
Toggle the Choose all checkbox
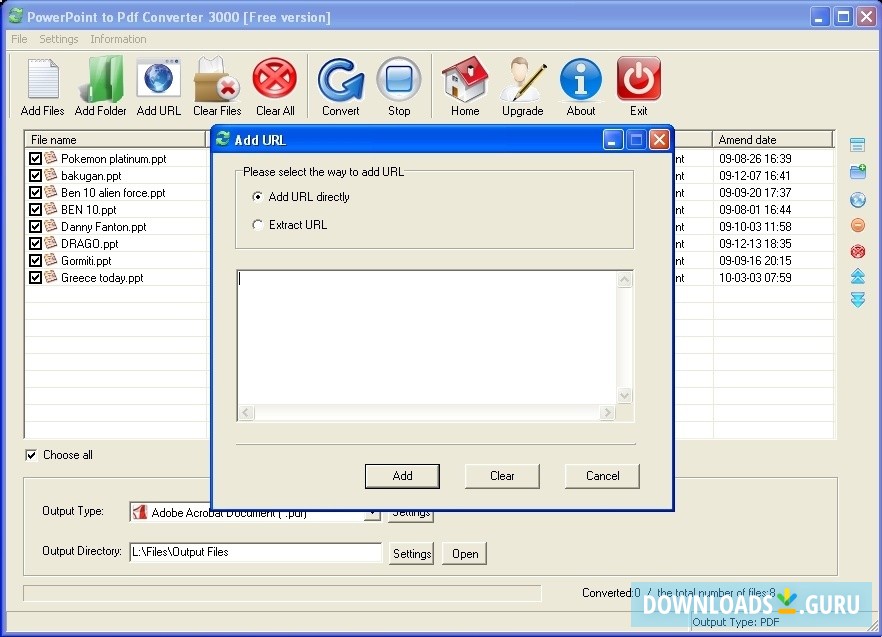(x=33, y=455)
